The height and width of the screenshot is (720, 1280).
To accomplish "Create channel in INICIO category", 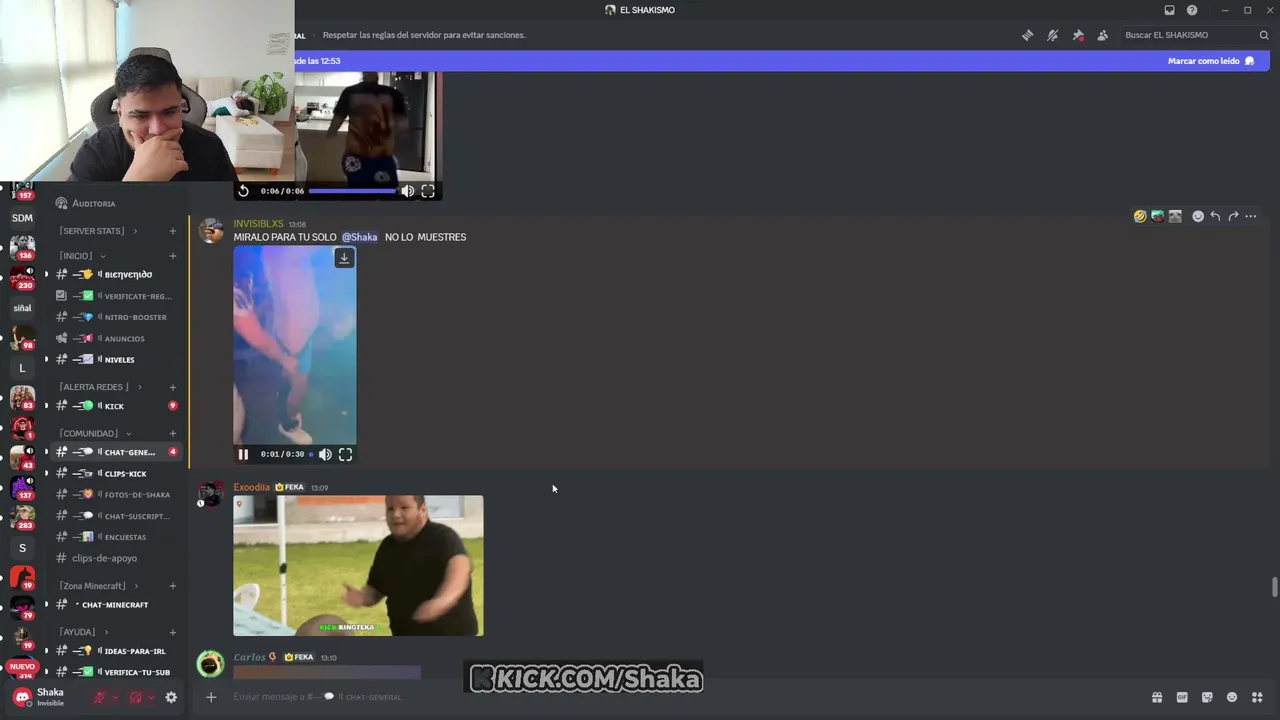I will 172,256.
